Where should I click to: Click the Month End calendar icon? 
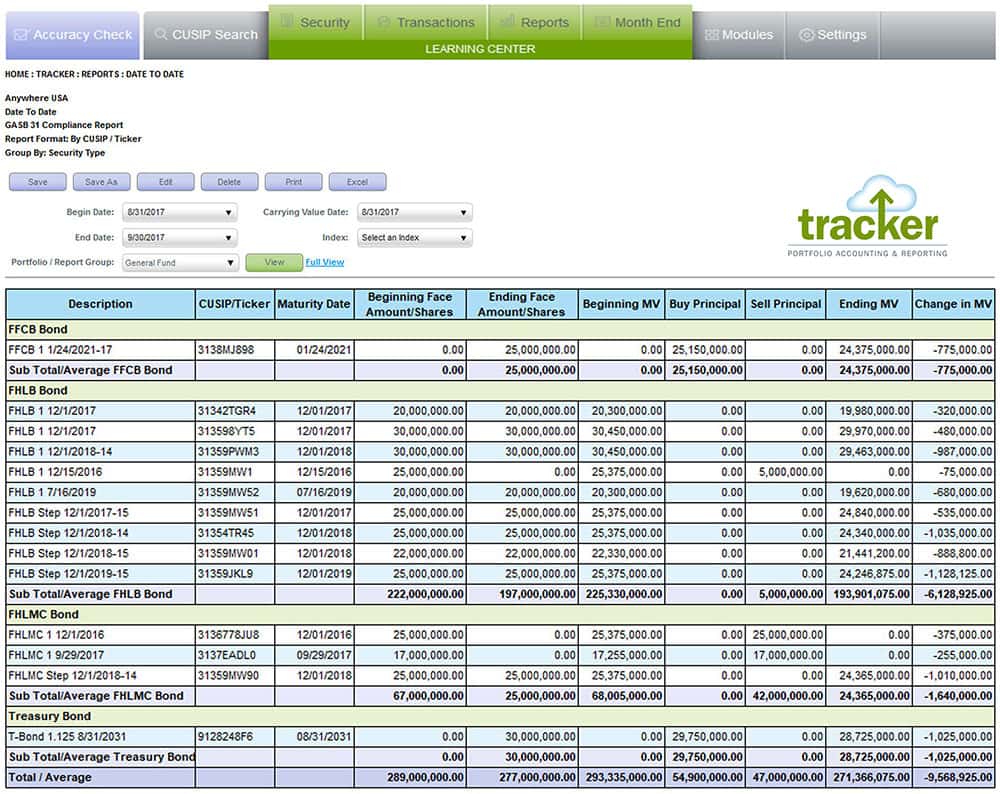[602, 22]
